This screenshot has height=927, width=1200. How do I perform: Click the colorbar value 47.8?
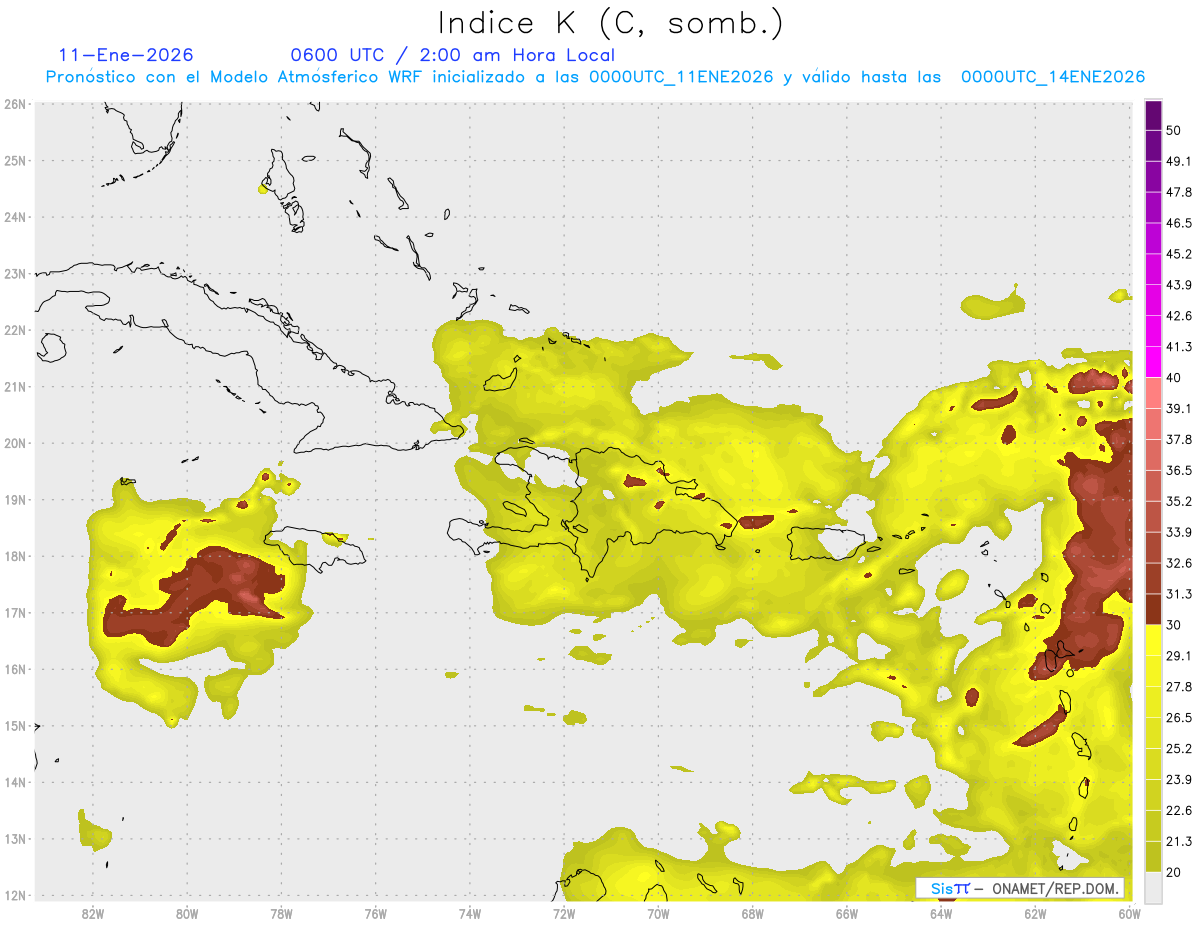click(1179, 192)
